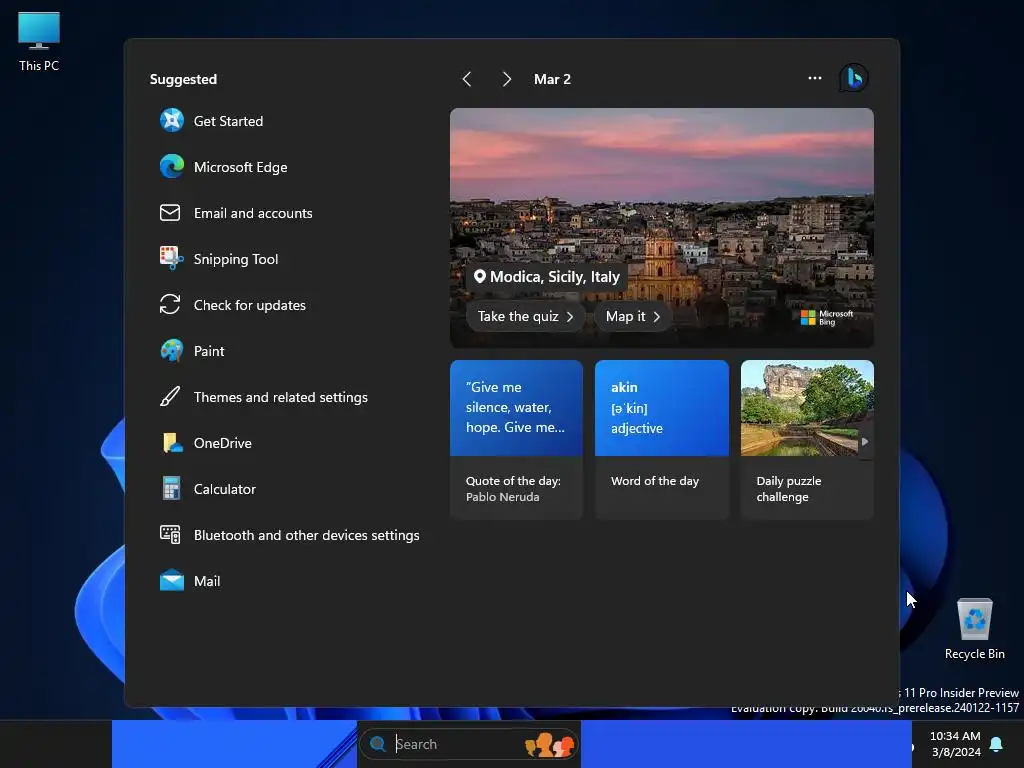Open Bing chat icon in search panel

(854, 78)
